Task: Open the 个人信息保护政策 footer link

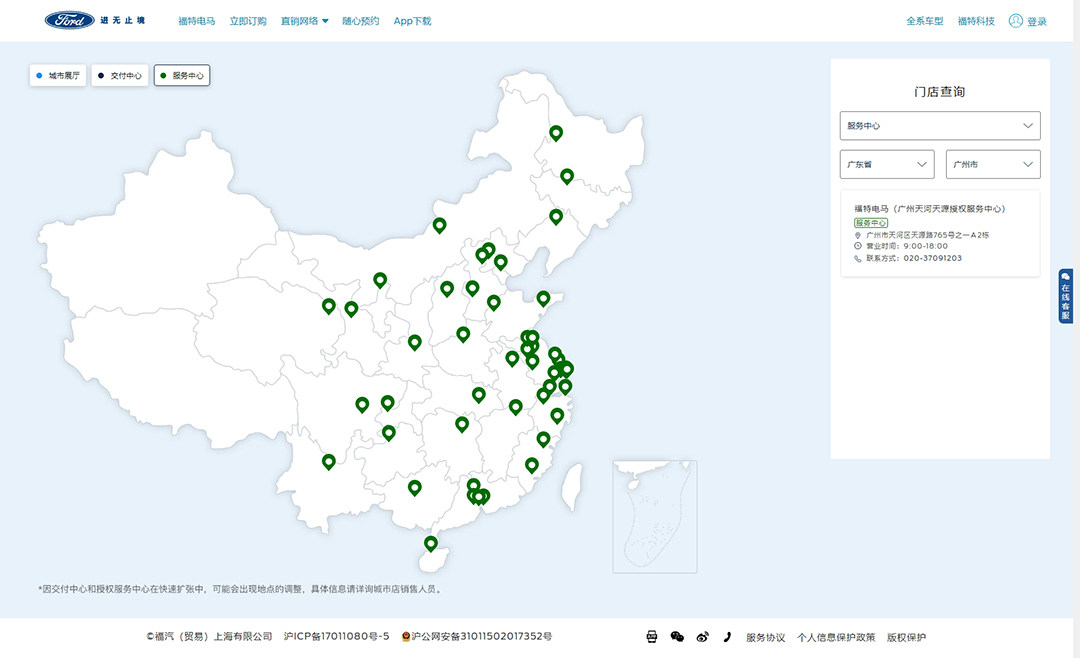Action: (x=835, y=637)
